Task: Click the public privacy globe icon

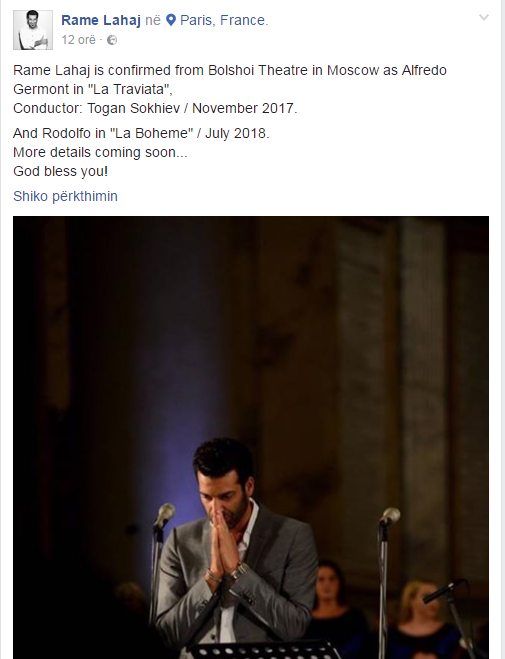Action: click(x=112, y=40)
